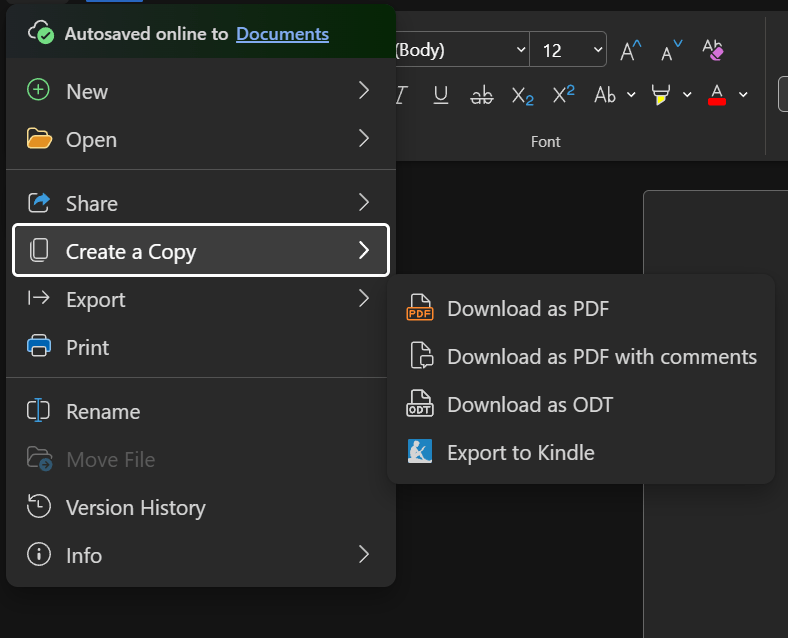Click the Clear Formatting eraser icon
This screenshot has height=638, width=788.
click(713, 50)
